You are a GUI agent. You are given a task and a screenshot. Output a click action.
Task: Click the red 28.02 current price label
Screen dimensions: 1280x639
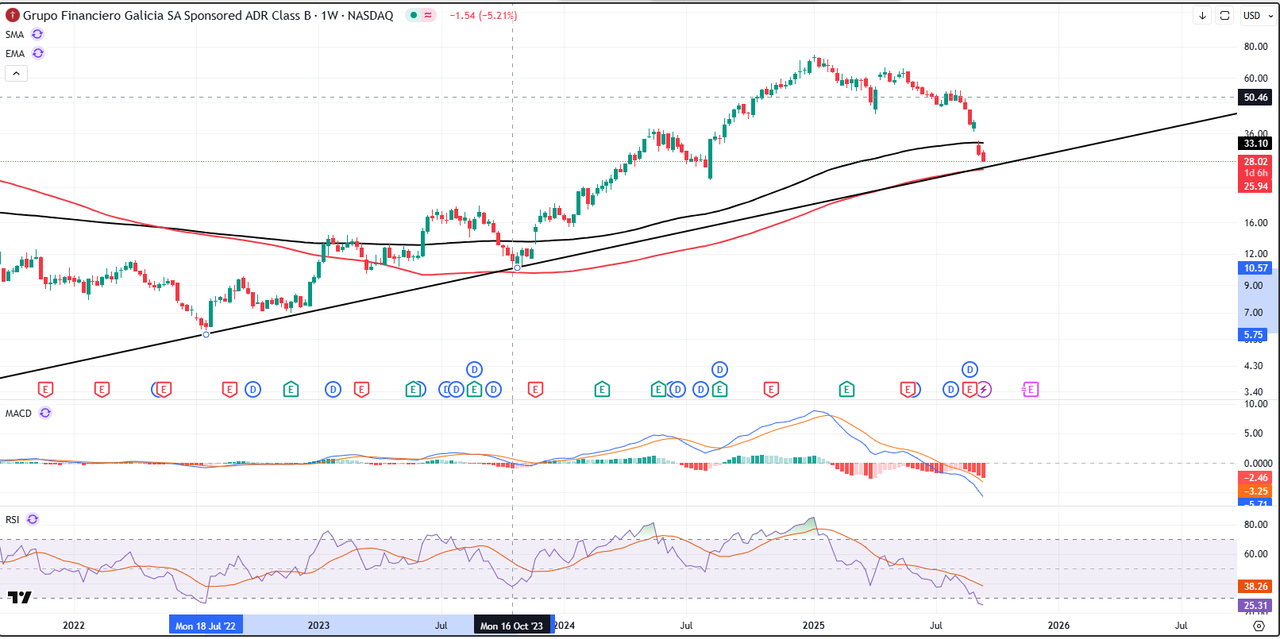1254,161
